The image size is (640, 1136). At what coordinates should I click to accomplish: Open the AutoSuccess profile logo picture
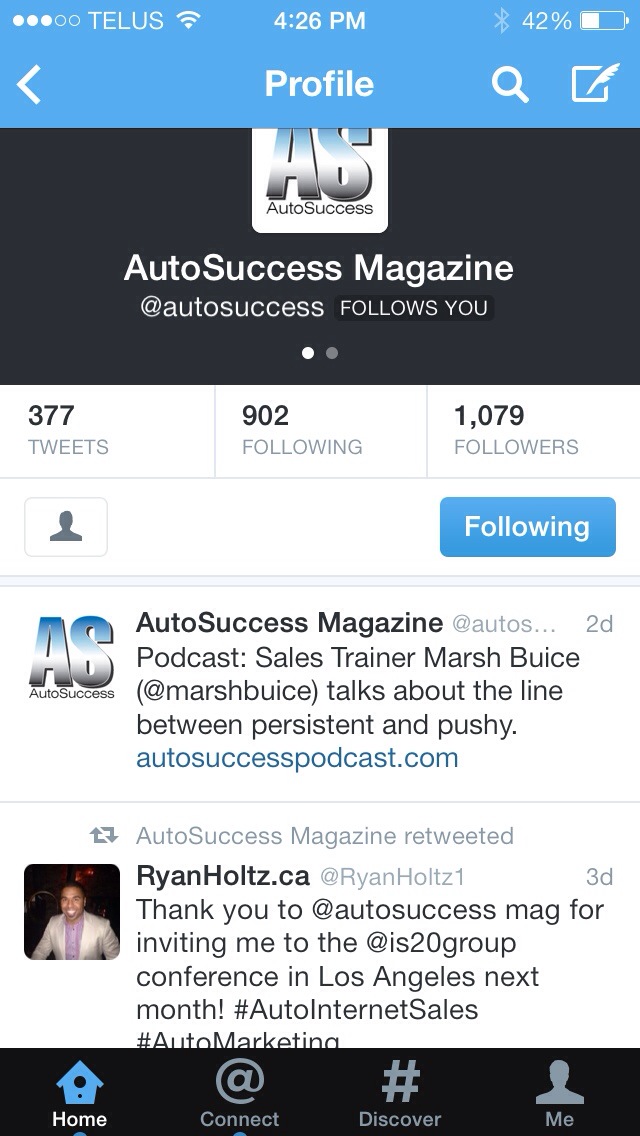(x=320, y=180)
